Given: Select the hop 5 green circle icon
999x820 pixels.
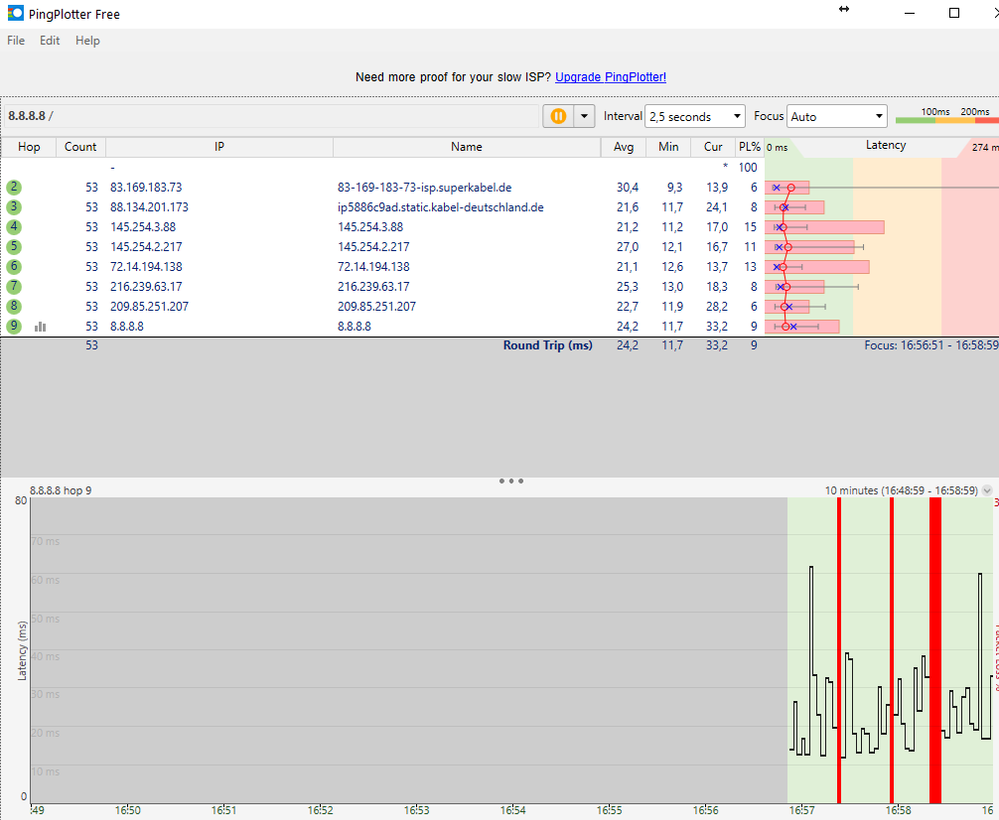Looking at the screenshot, I should point(13,247).
